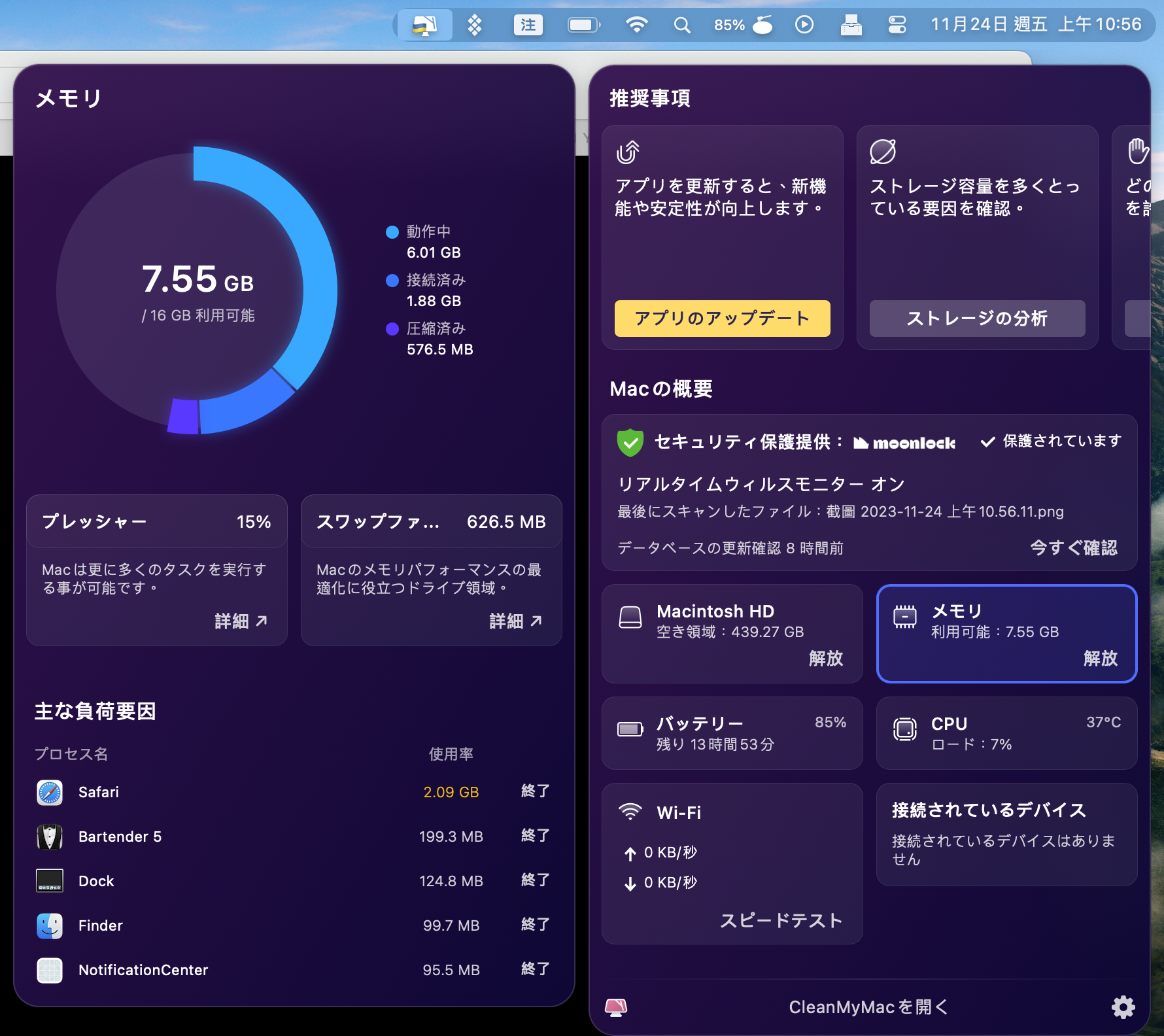The width and height of the screenshot is (1164, 1036).
Task: Open Spotlight search in menu bar
Action: pos(681,26)
